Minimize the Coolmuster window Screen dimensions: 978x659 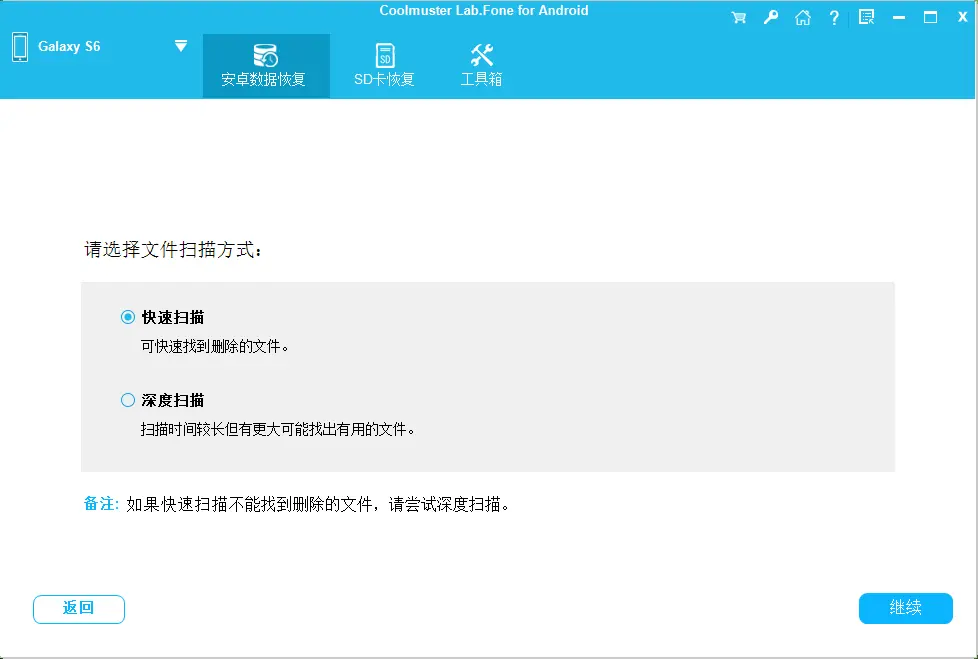coord(899,17)
